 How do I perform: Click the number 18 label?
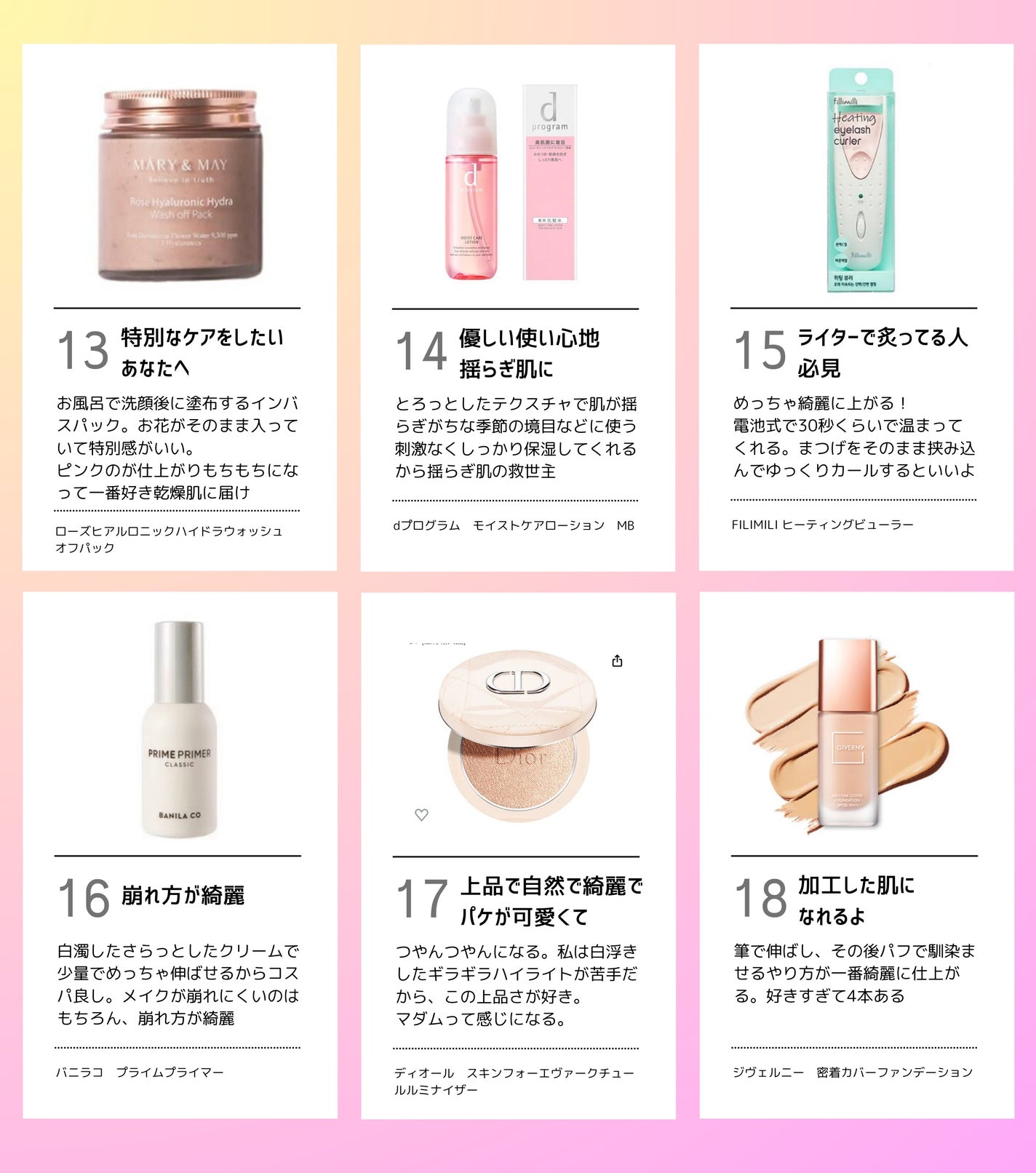pos(761,898)
